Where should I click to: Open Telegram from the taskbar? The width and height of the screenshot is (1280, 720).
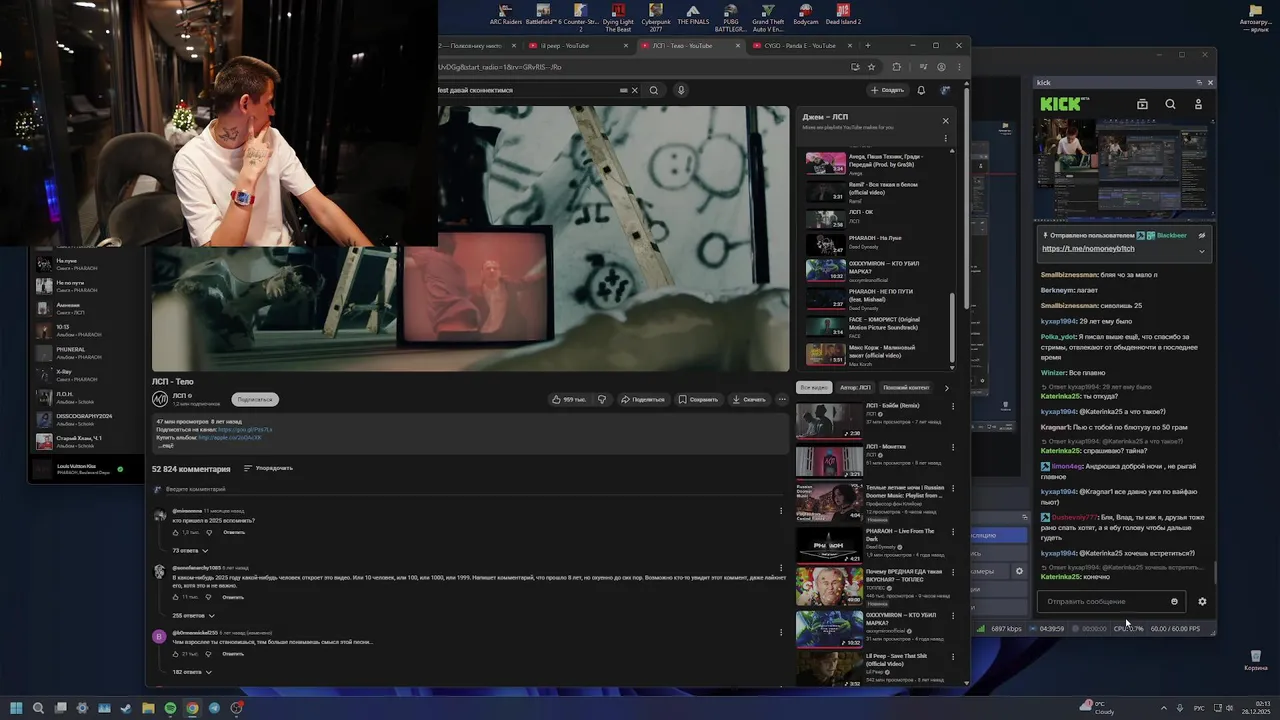[x=214, y=708]
